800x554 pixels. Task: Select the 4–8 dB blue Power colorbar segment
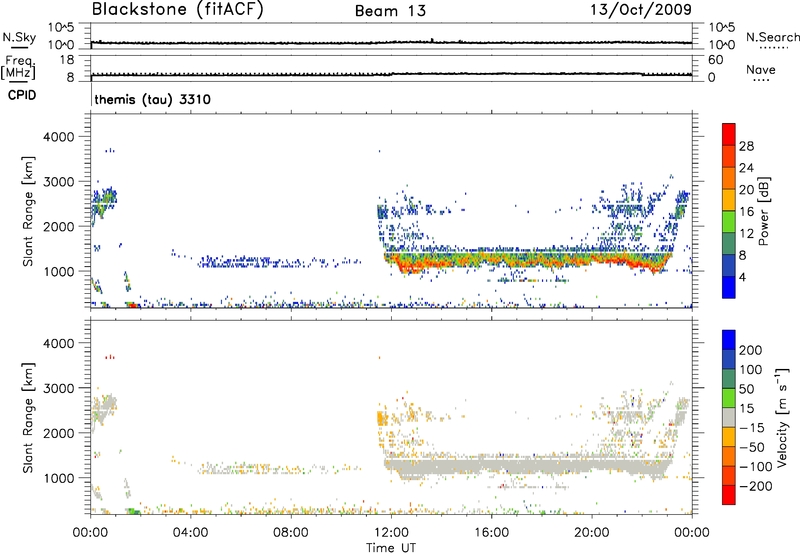(729, 265)
